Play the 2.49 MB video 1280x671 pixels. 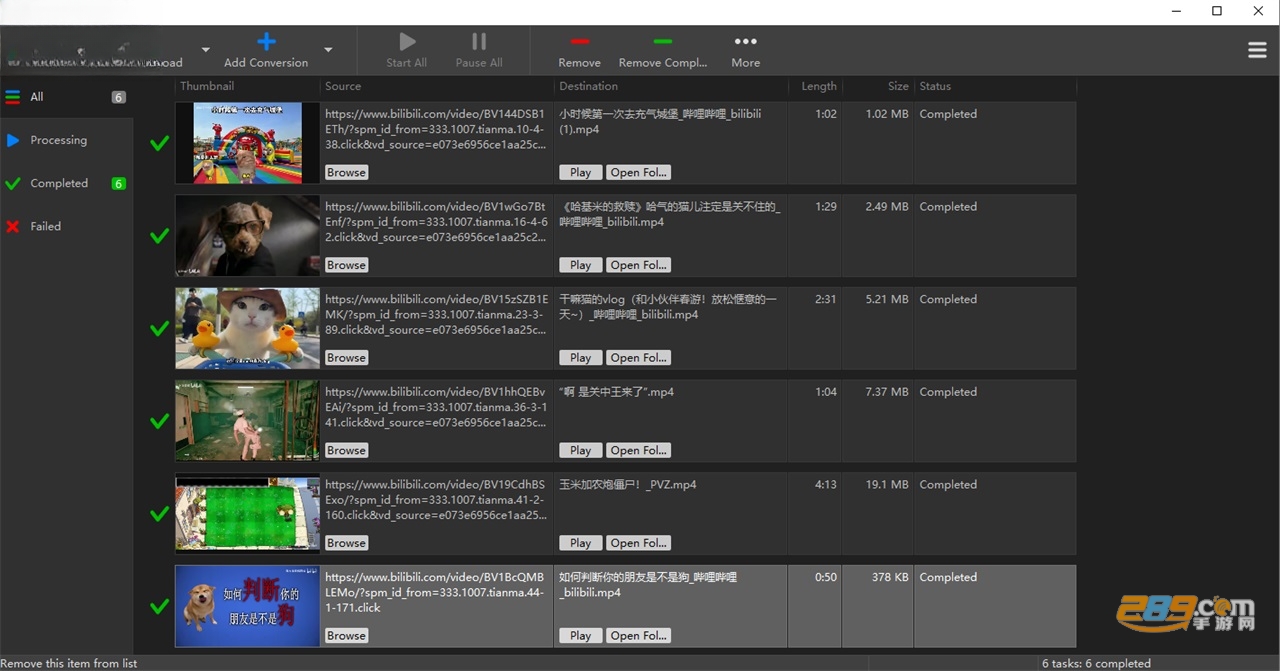581,265
